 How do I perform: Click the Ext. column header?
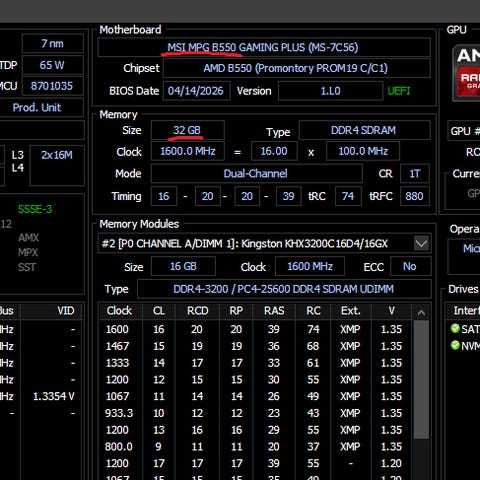pos(350,311)
